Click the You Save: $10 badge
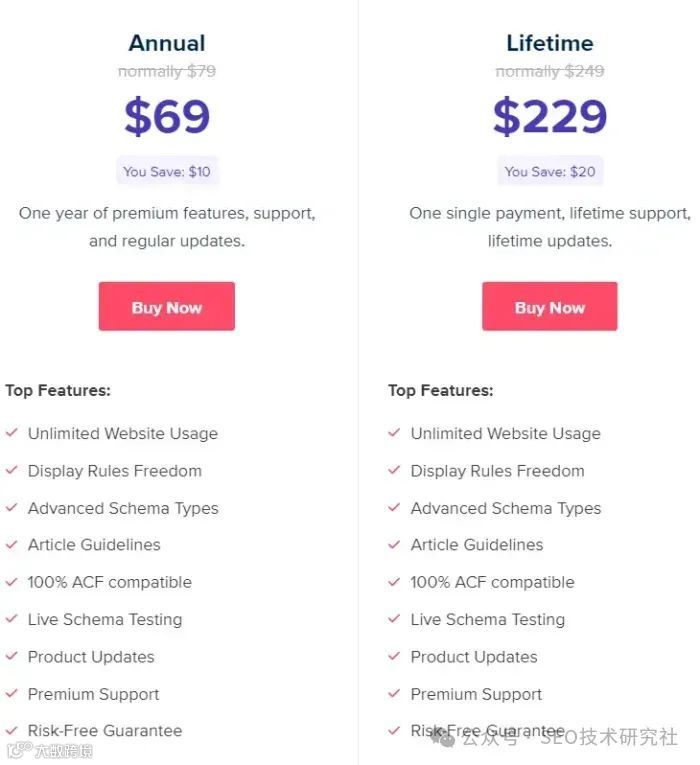 167,171
